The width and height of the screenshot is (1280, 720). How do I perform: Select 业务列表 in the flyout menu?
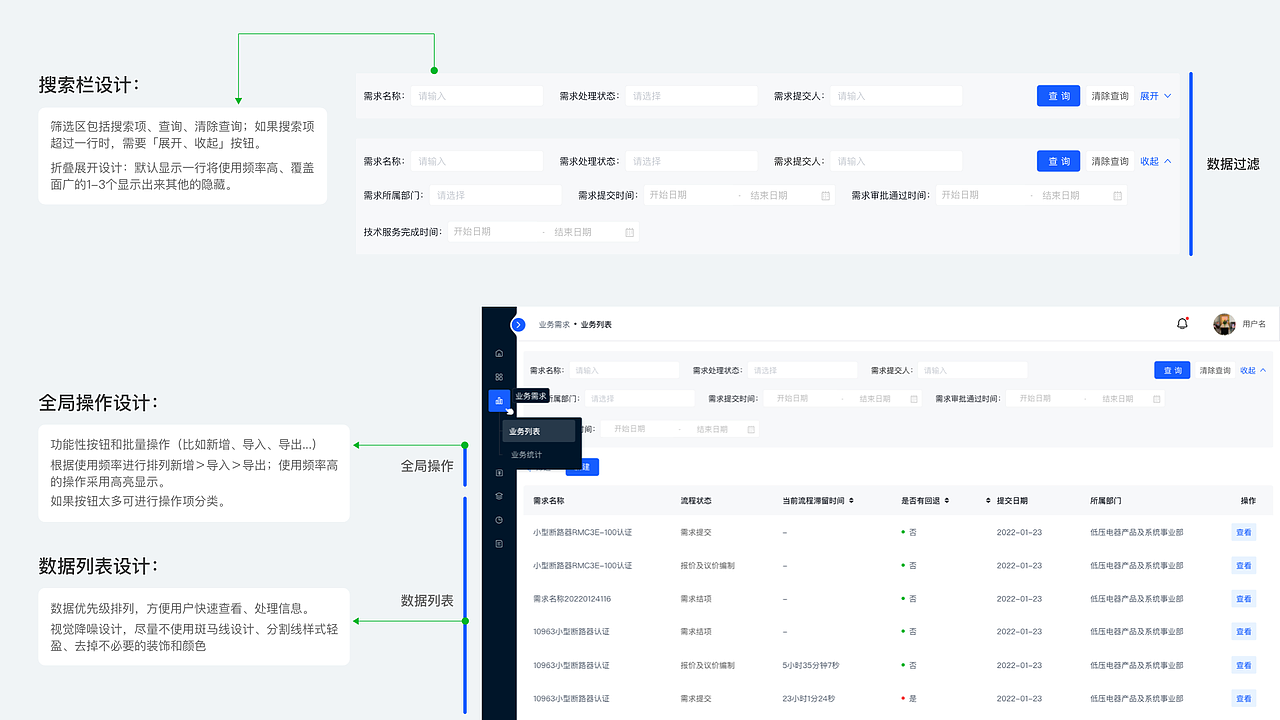coord(539,431)
